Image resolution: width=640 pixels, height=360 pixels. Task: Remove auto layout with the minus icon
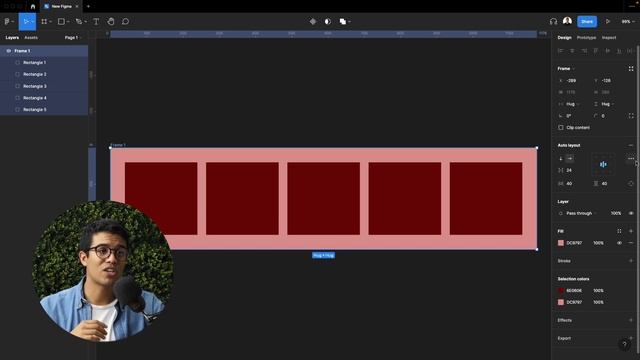click(x=631, y=145)
